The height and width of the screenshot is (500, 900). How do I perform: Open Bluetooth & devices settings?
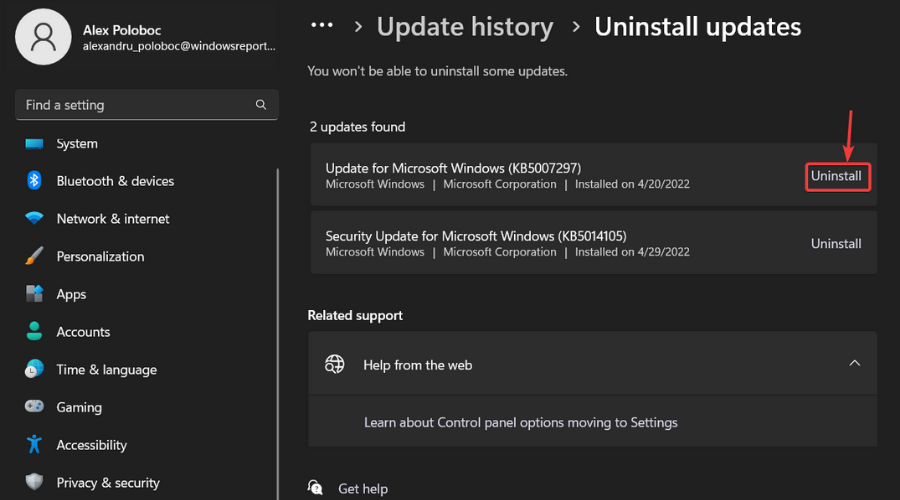[x=115, y=181]
